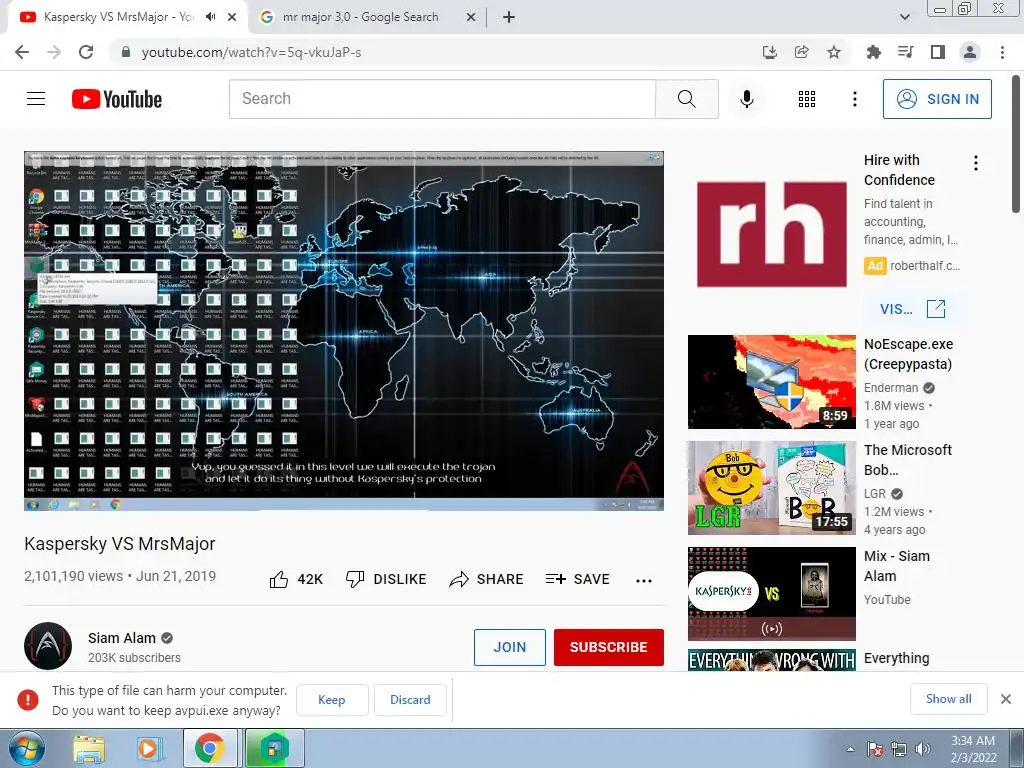Open the volume speaker tray icon
Viewport: 1024px width, 768px height.
[x=923, y=749]
